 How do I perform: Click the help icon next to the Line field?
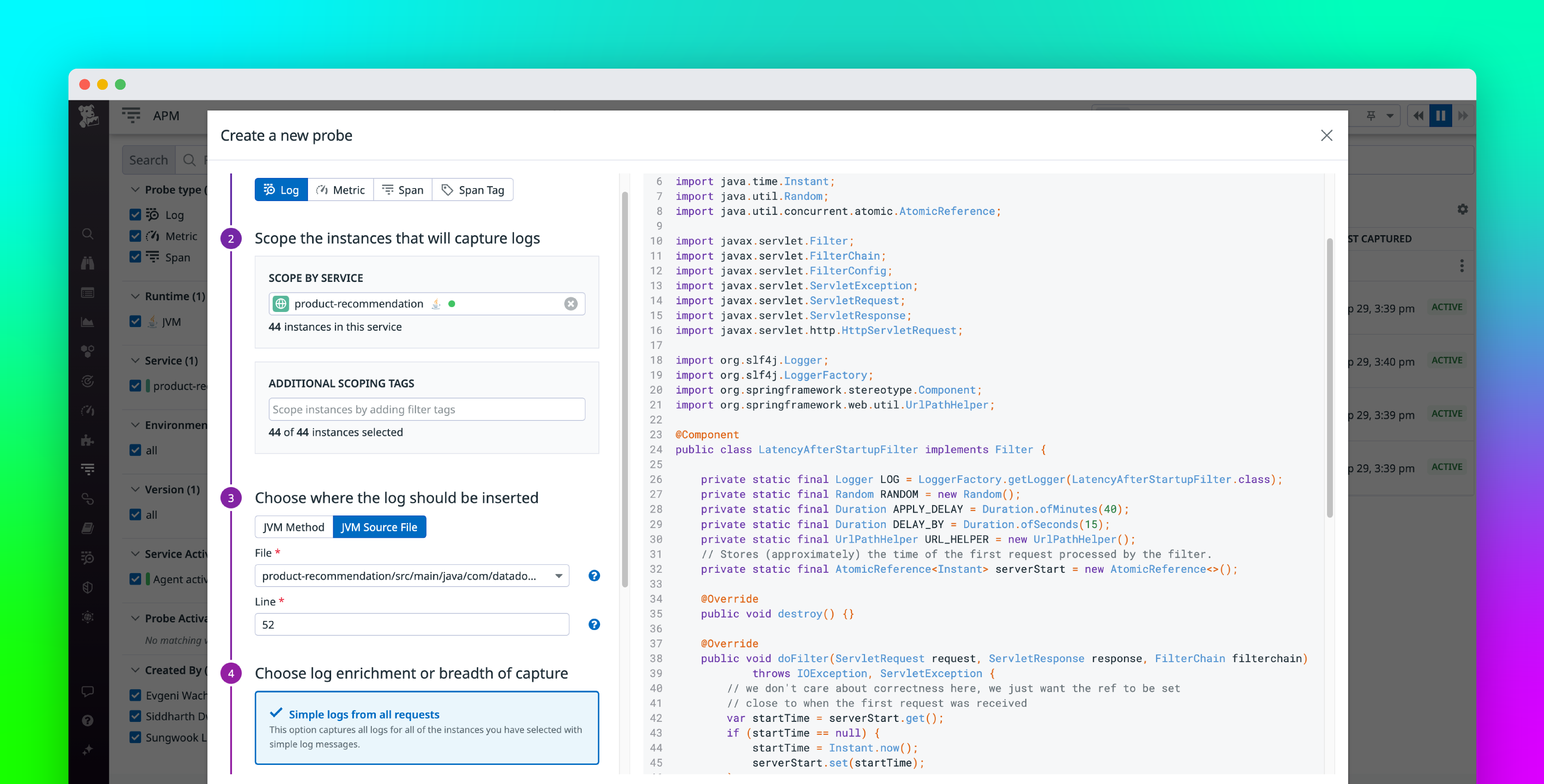coord(593,624)
